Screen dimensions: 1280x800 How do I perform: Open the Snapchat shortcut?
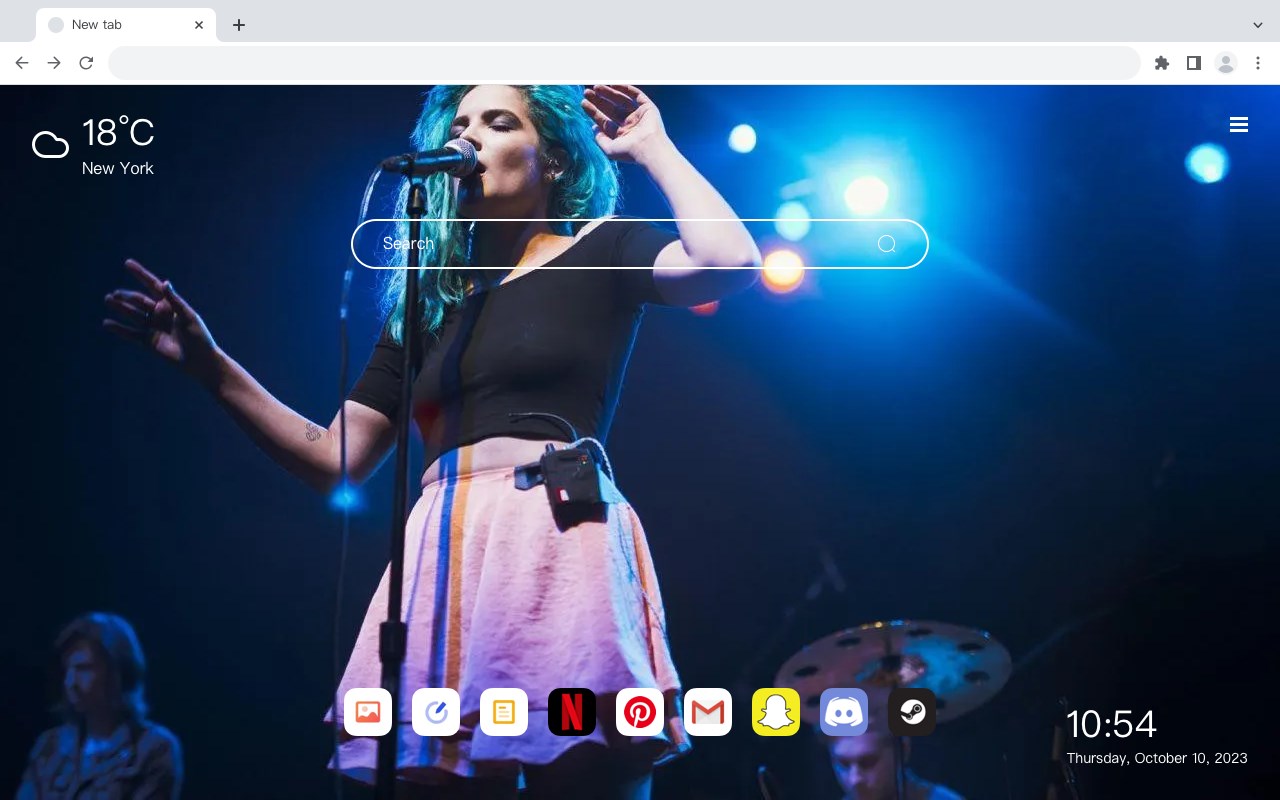click(776, 712)
